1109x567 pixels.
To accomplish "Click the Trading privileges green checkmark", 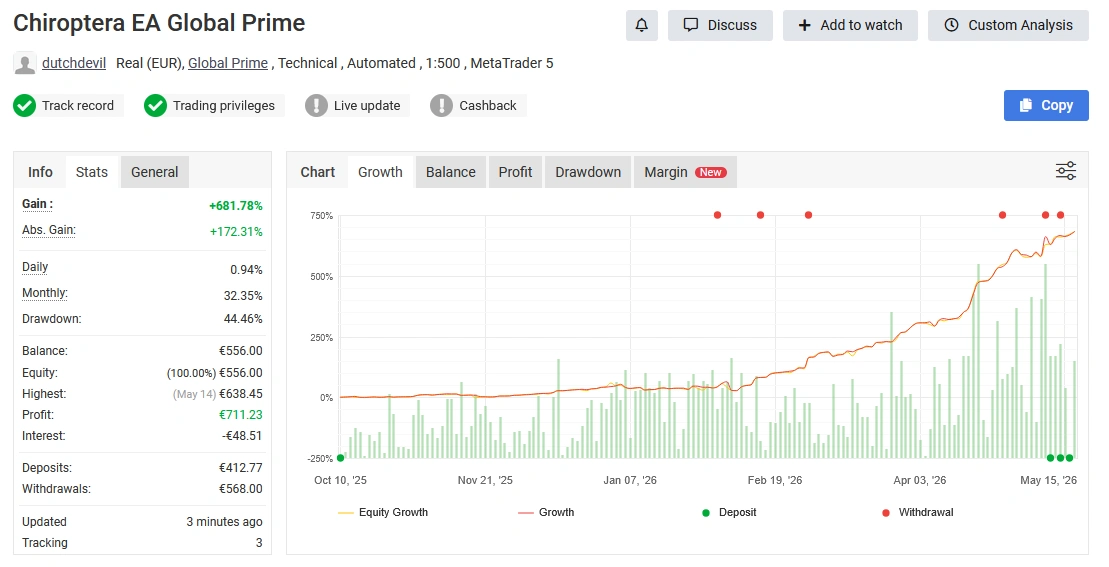I will pos(156,105).
